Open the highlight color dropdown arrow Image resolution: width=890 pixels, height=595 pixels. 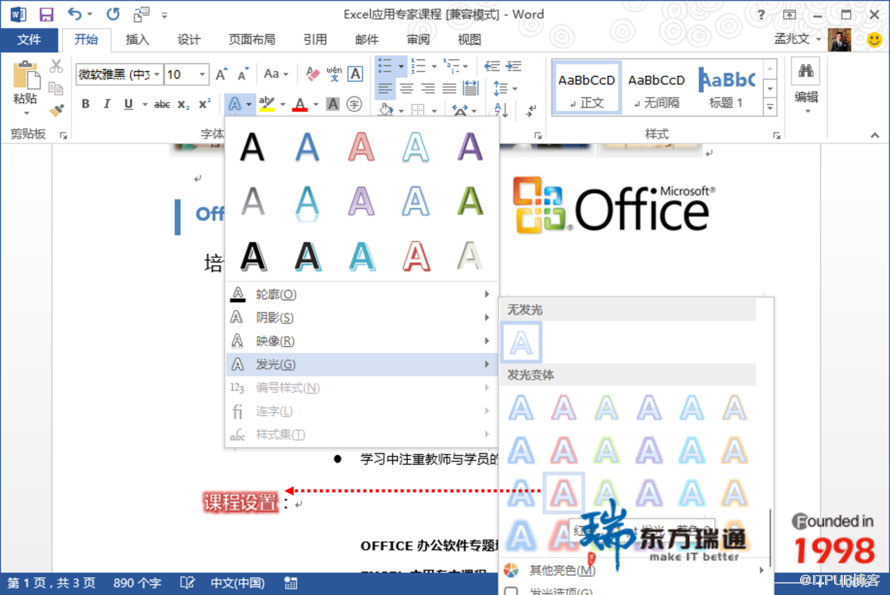tap(283, 104)
